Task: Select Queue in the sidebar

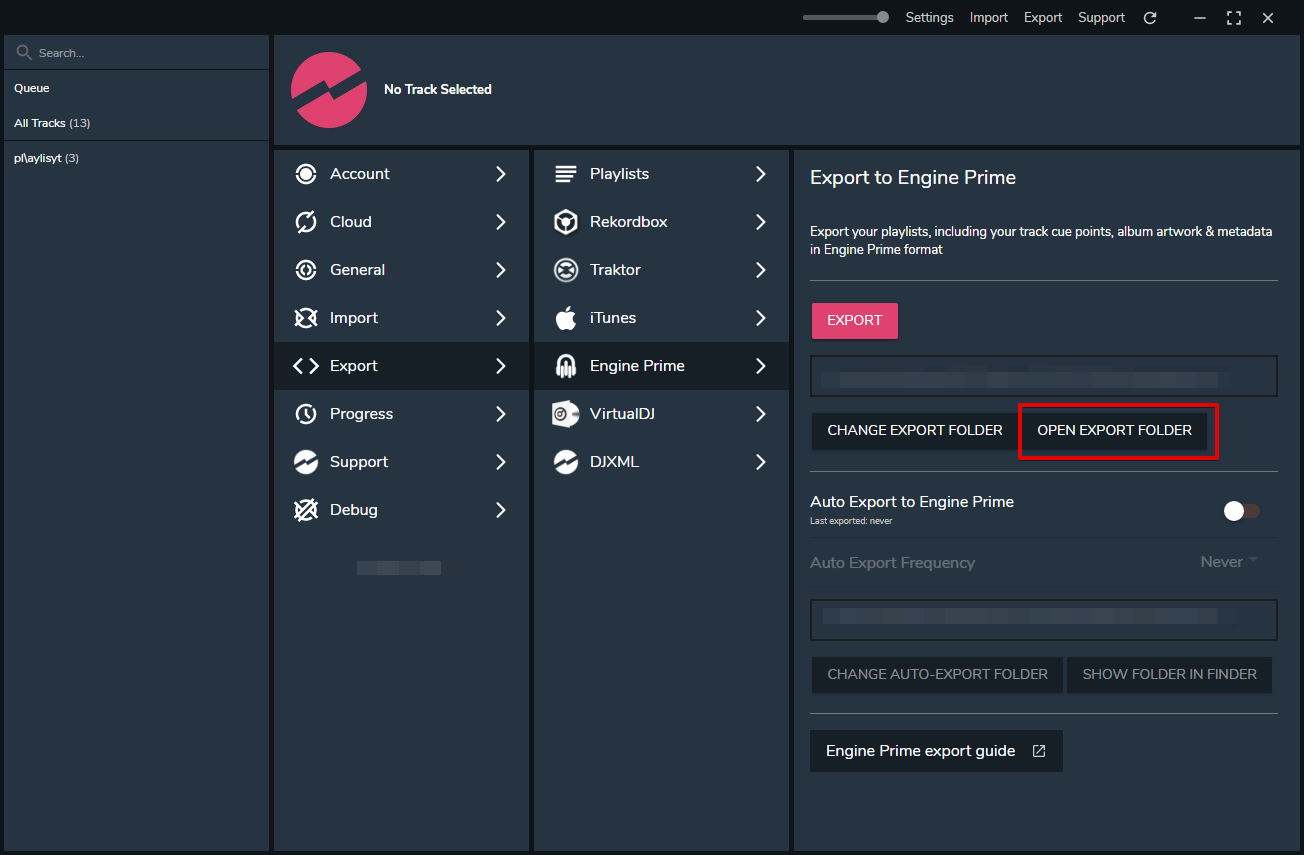Action: 136,89
